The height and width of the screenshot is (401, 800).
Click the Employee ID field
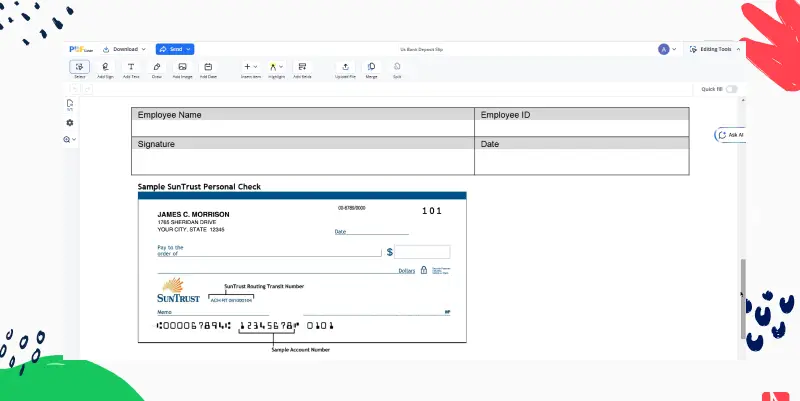click(x=582, y=128)
